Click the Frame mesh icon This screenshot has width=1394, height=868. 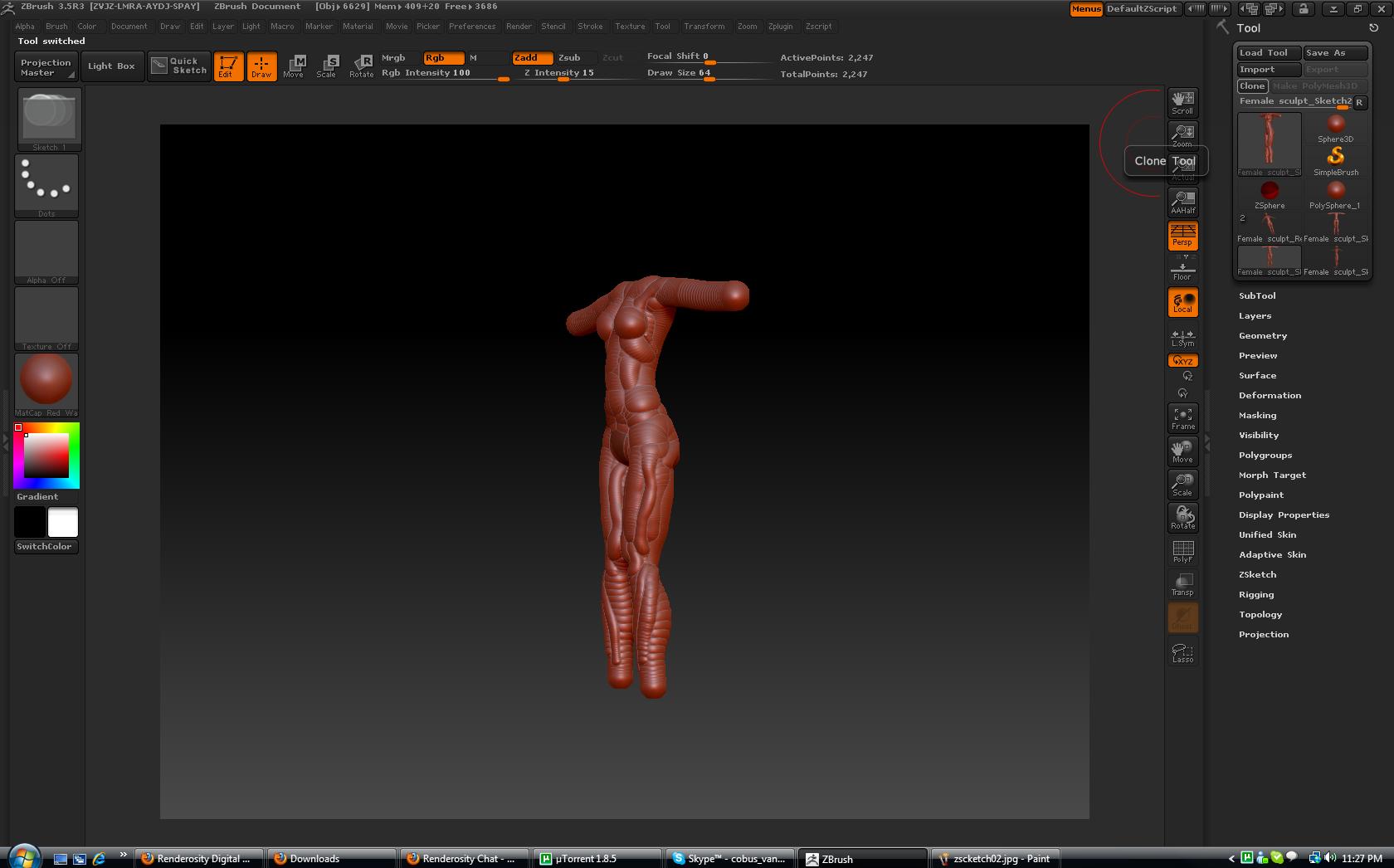(1182, 418)
